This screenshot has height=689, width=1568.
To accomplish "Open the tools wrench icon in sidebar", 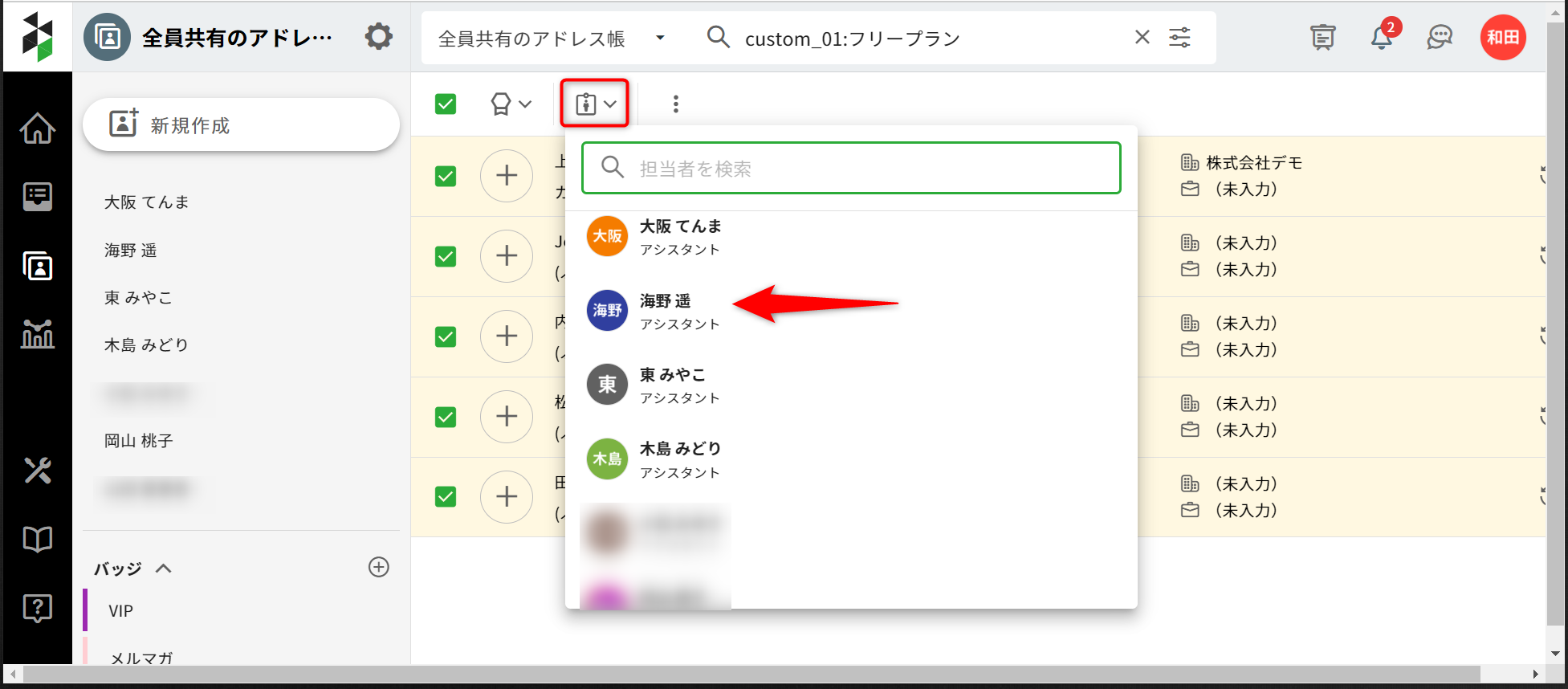I will point(37,471).
